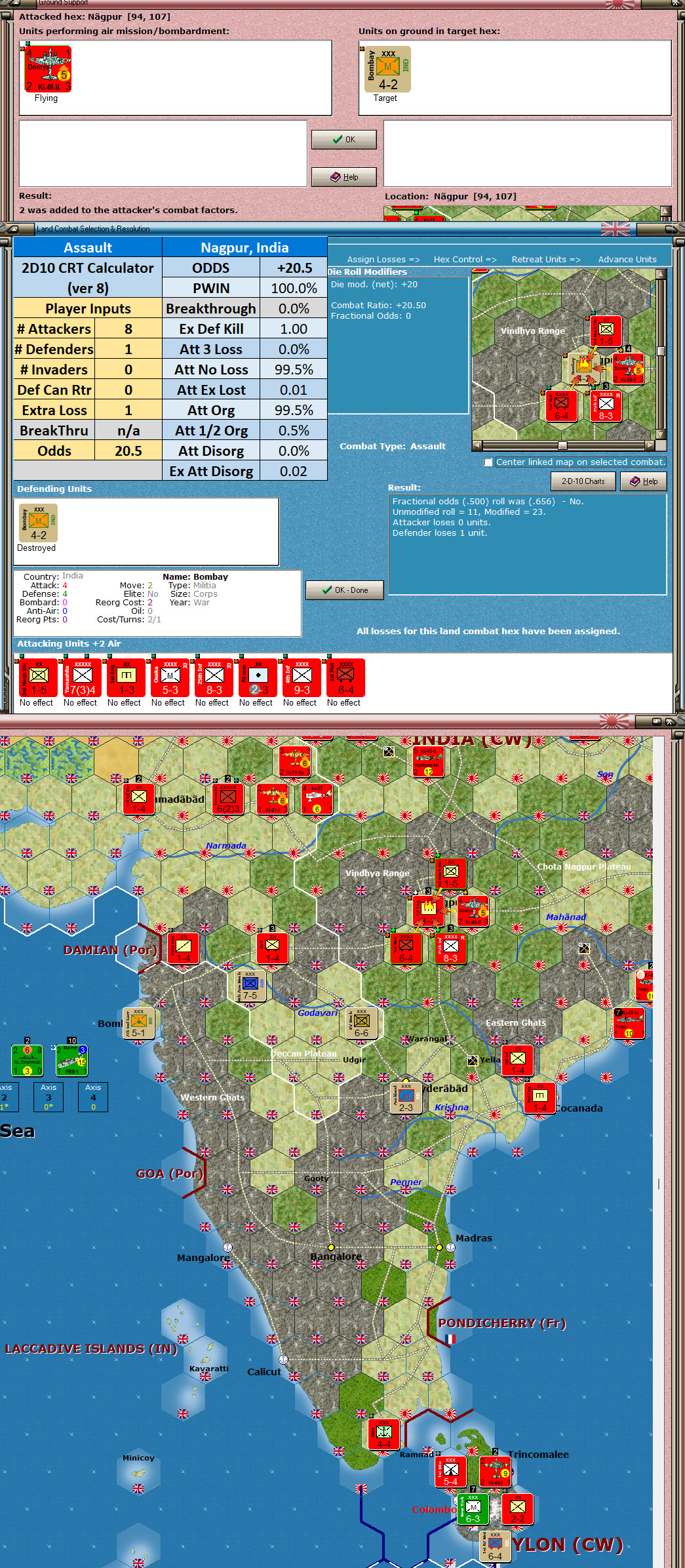Select the Yamashita 7(3)4 HQ attacker
This screenshot has height=1568, width=685.
[x=83, y=677]
